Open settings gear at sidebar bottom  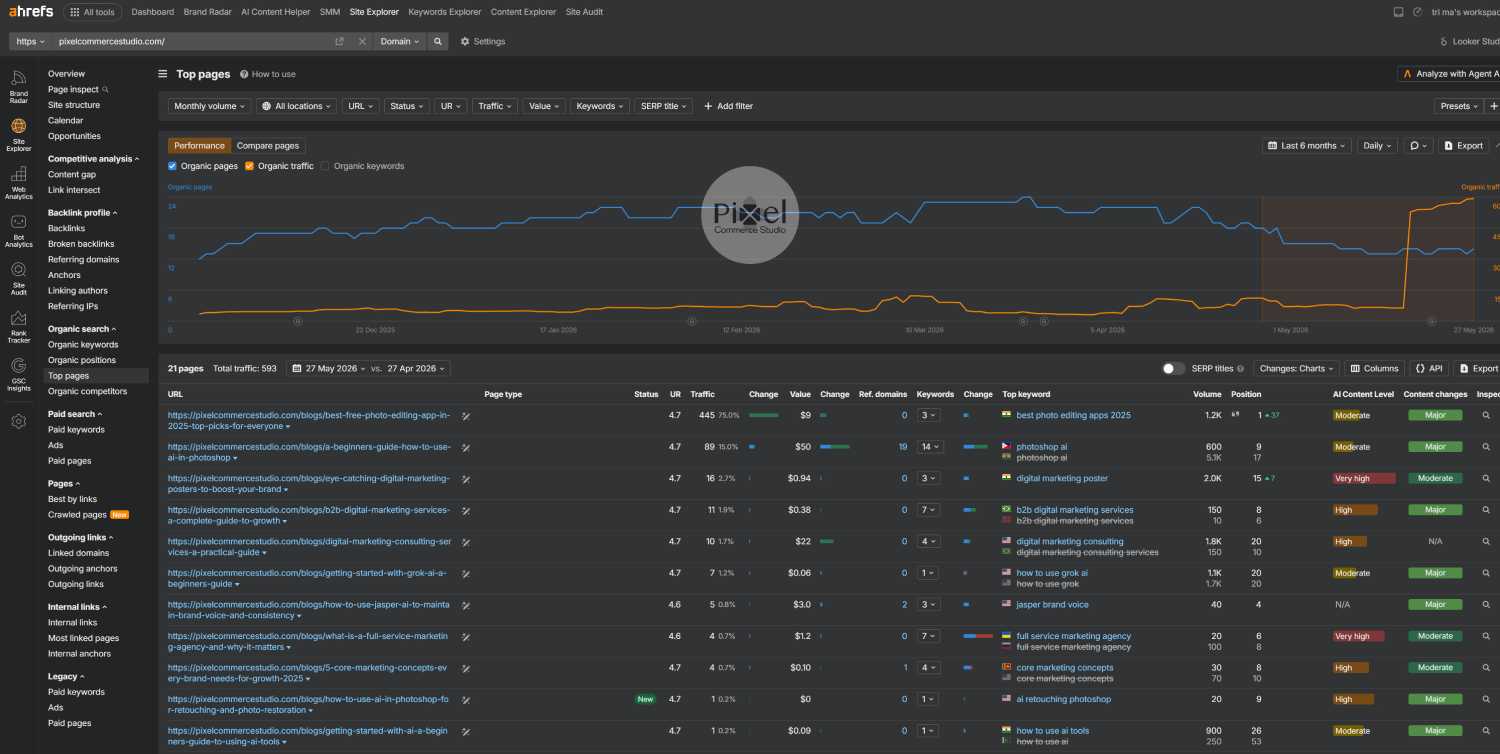[18, 421]
